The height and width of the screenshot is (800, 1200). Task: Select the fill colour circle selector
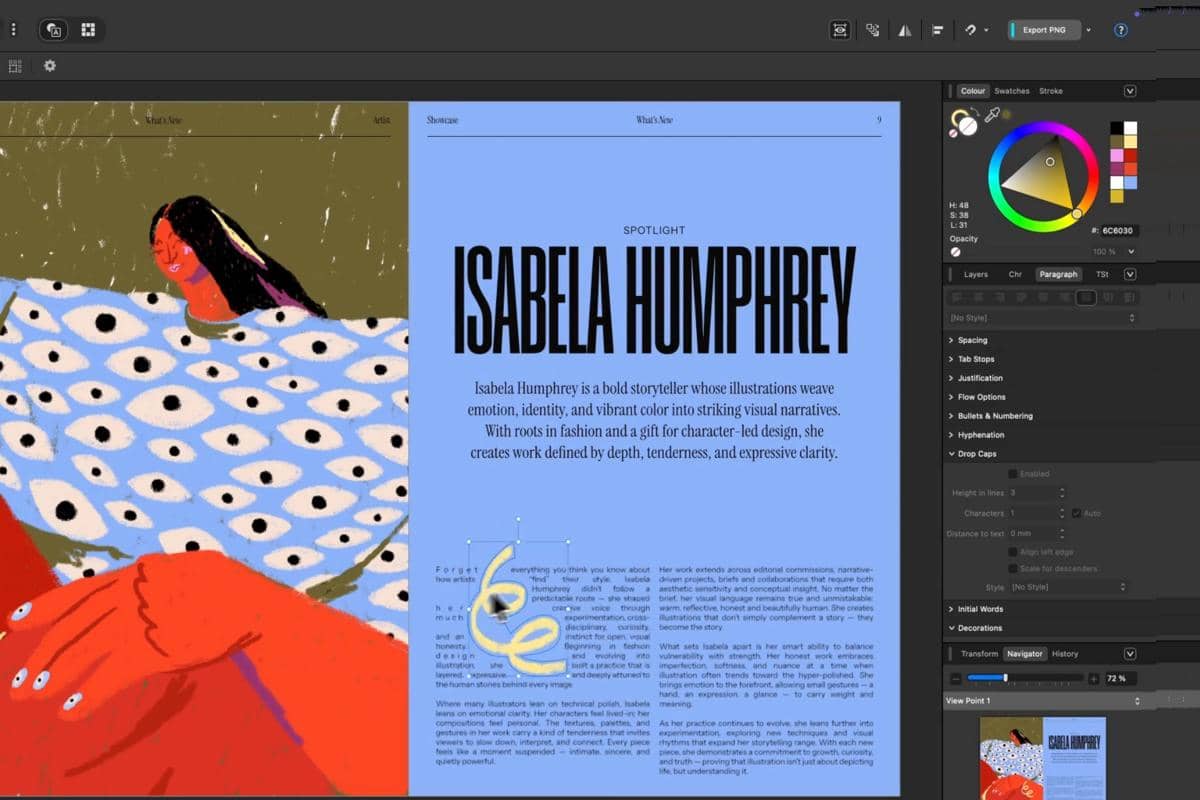[x=968, y=127]
